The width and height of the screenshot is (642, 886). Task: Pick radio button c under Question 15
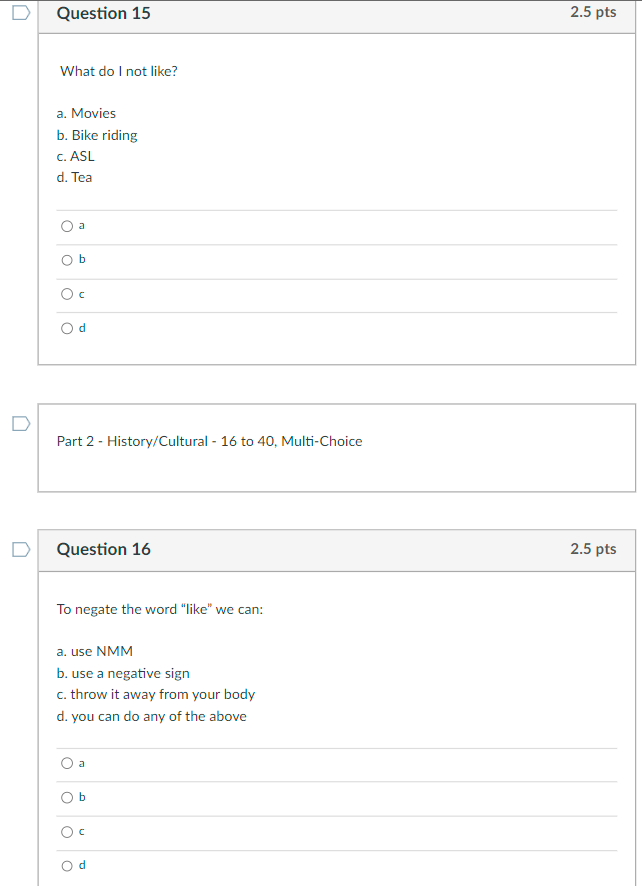coord(67,294)
